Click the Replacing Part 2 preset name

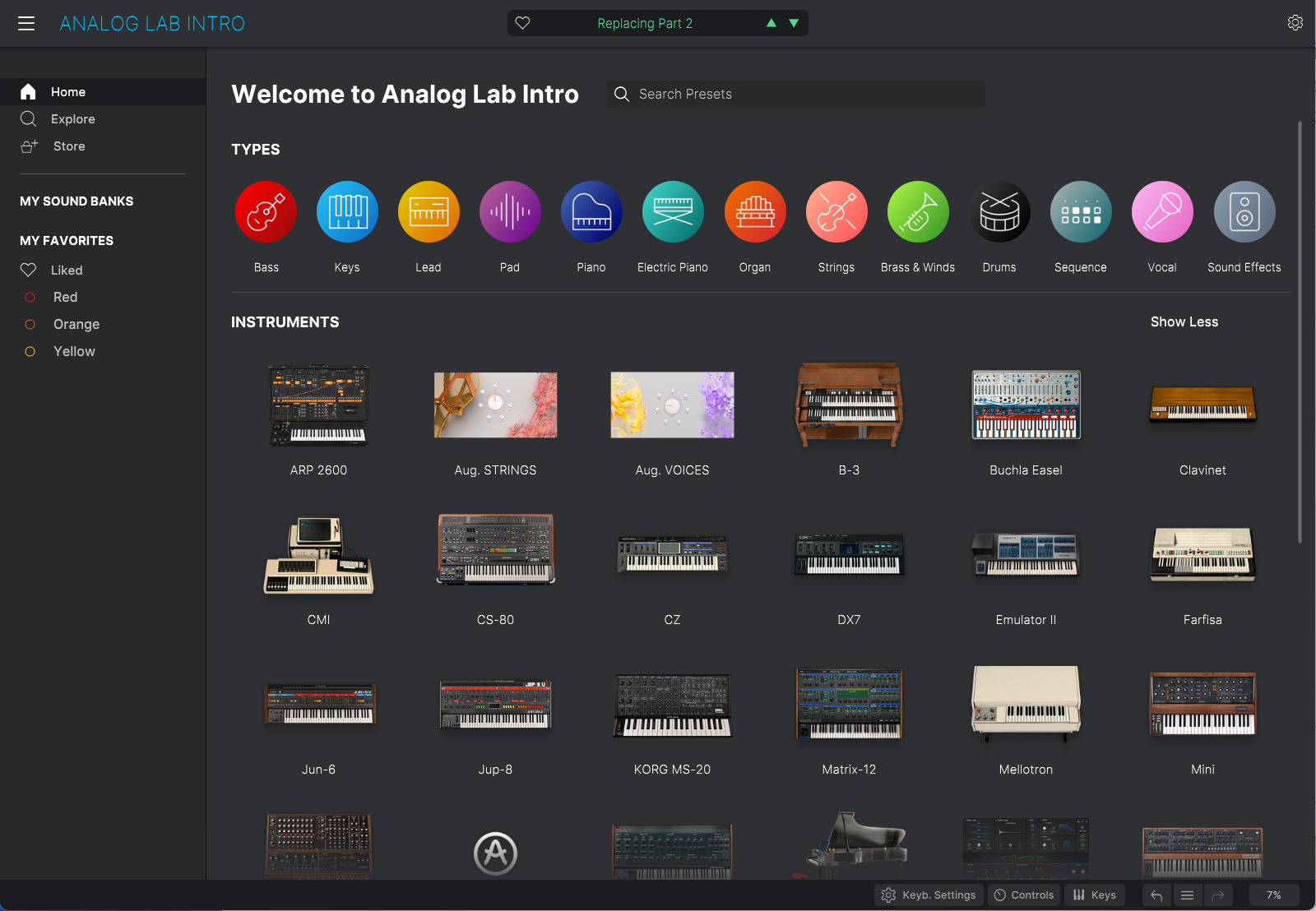[645, 23]
